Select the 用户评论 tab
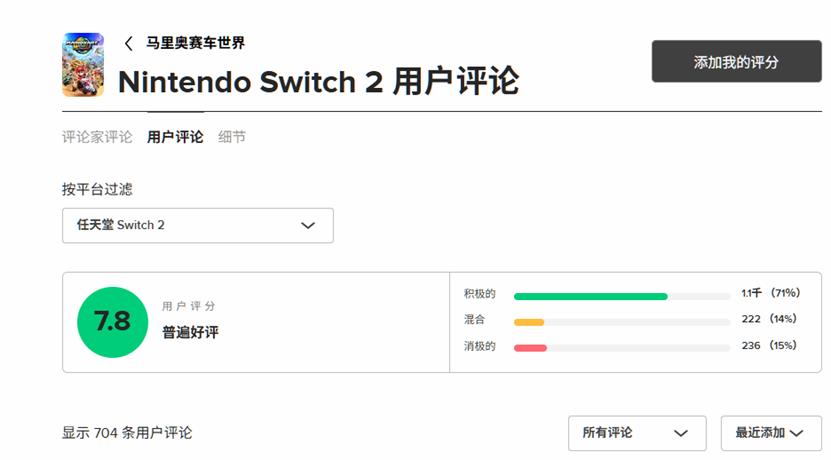Image resolution: width=831 pixels, height=460 pixels. 175,137
